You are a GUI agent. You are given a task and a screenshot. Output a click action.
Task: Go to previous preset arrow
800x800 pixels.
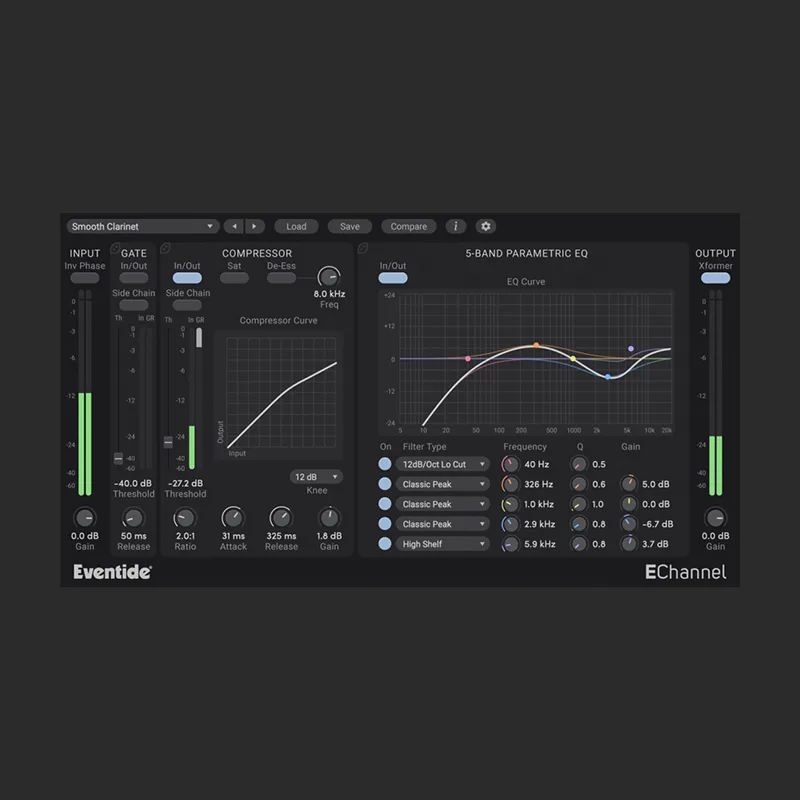[x=234, y=226]
